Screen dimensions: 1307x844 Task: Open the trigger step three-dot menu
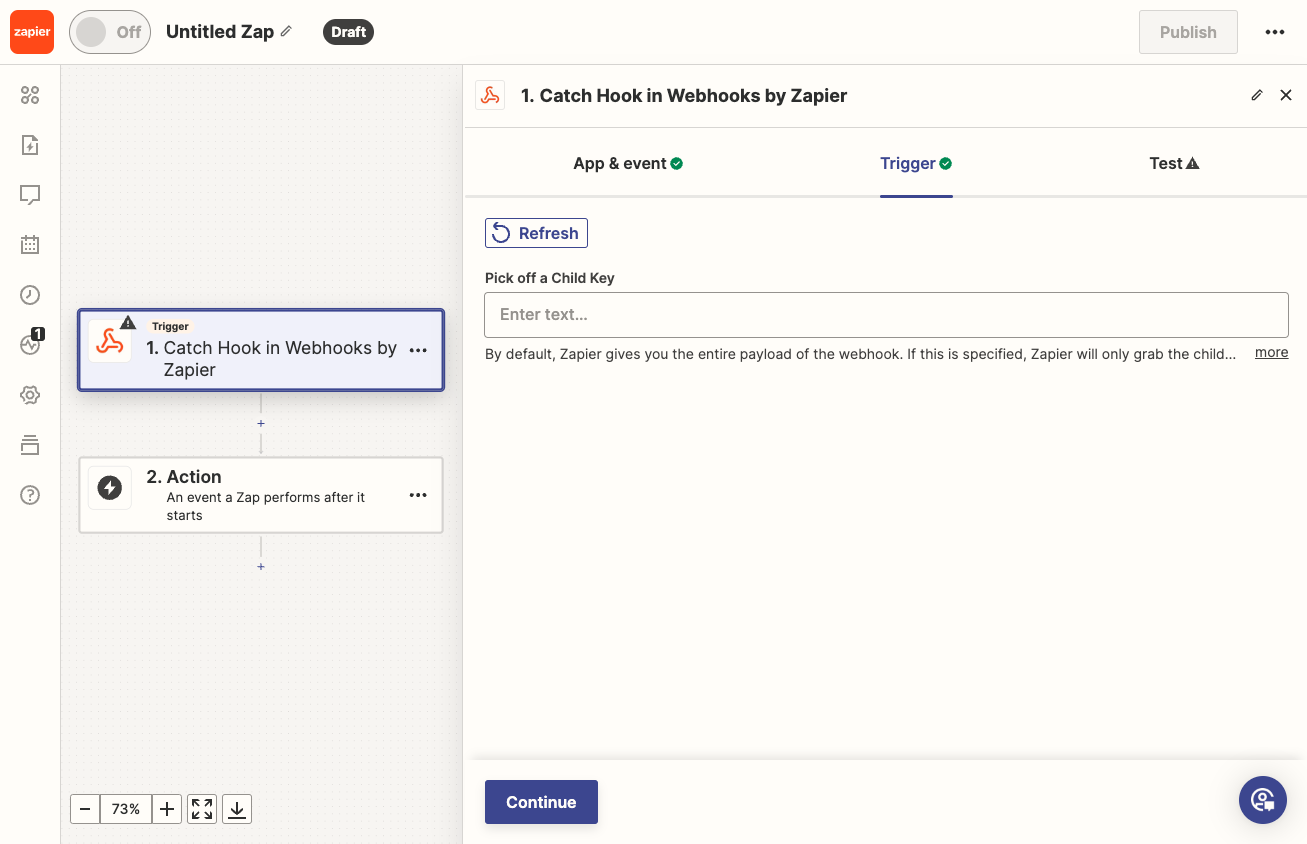point(418,351)
